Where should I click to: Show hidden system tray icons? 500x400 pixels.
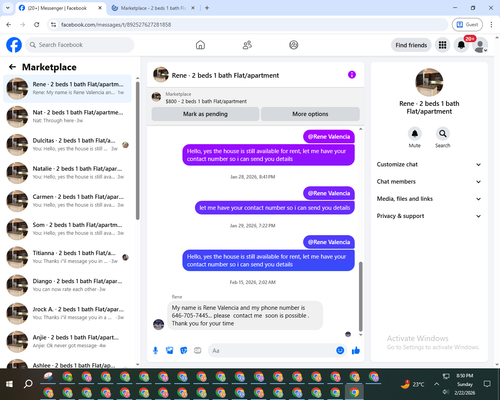[436, 384]
